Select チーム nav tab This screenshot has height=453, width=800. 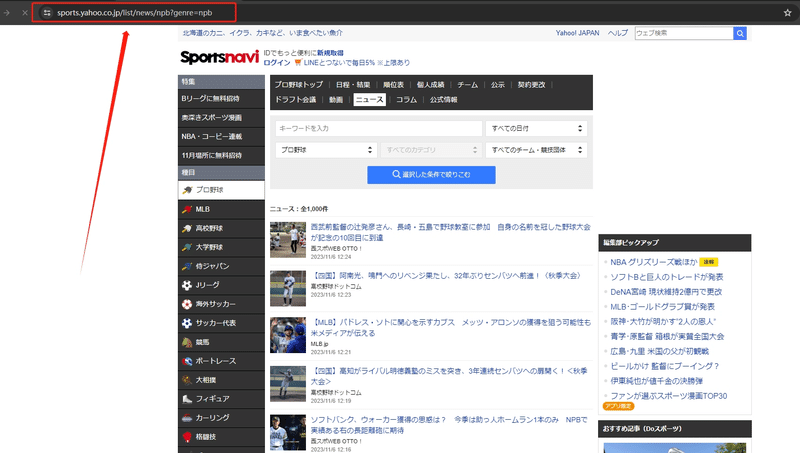click(x=467, y=85)
